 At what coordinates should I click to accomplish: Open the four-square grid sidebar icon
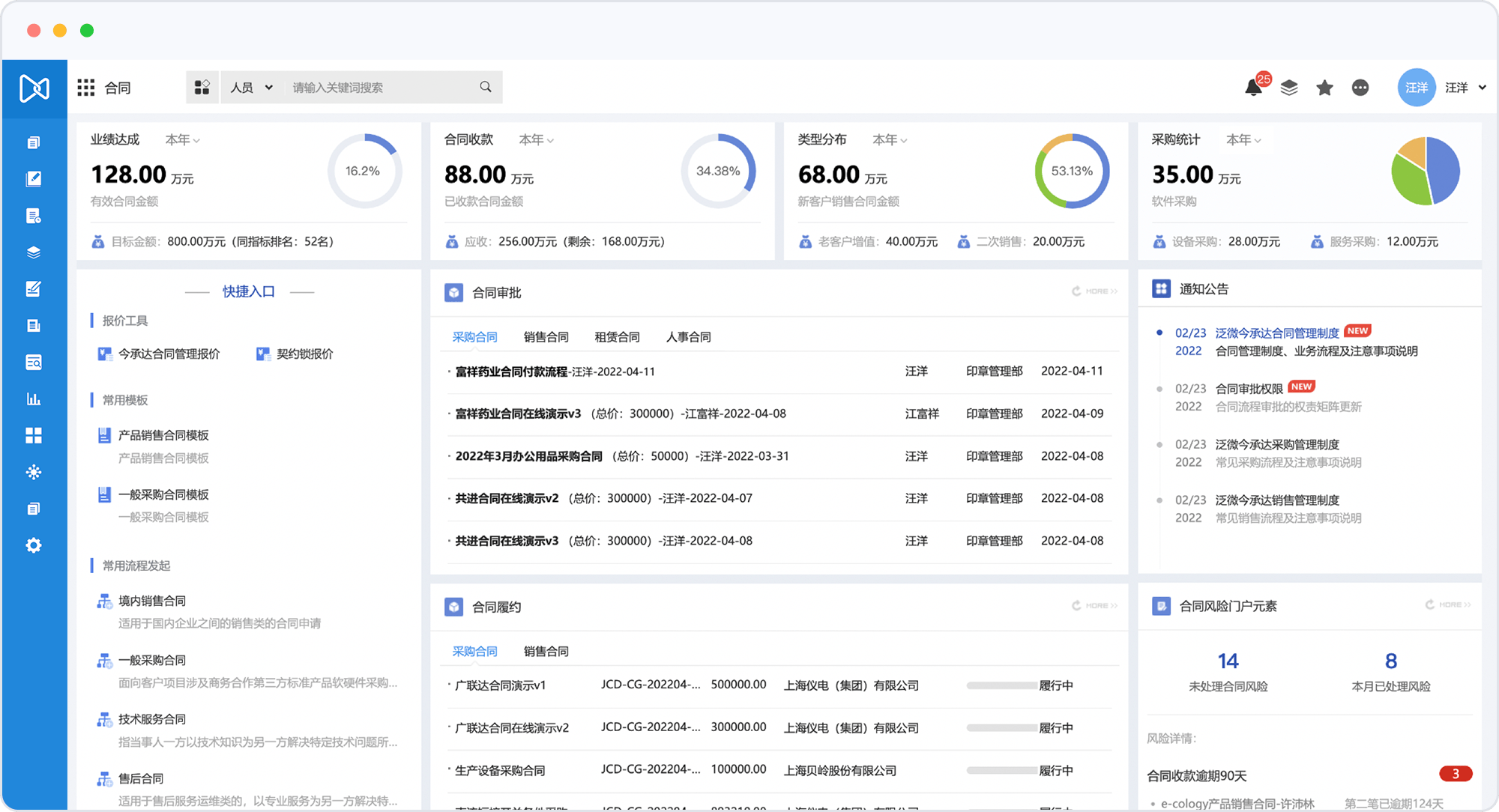[34, 435]
